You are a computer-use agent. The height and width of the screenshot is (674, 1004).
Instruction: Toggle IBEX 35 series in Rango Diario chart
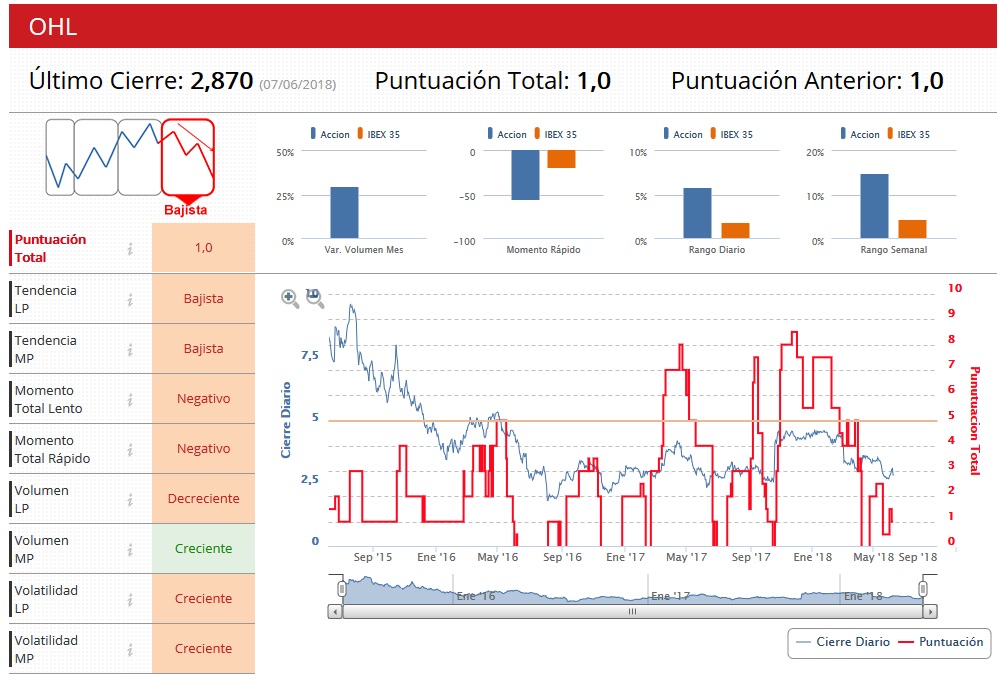click(732, 134)
